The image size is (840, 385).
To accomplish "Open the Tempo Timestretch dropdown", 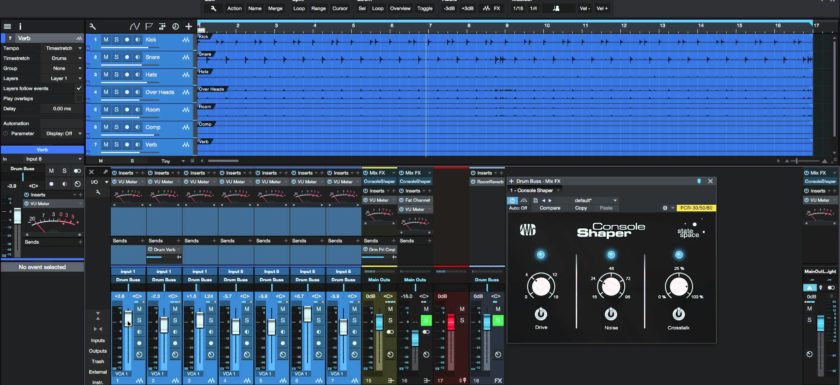I will tap(63, 48).
